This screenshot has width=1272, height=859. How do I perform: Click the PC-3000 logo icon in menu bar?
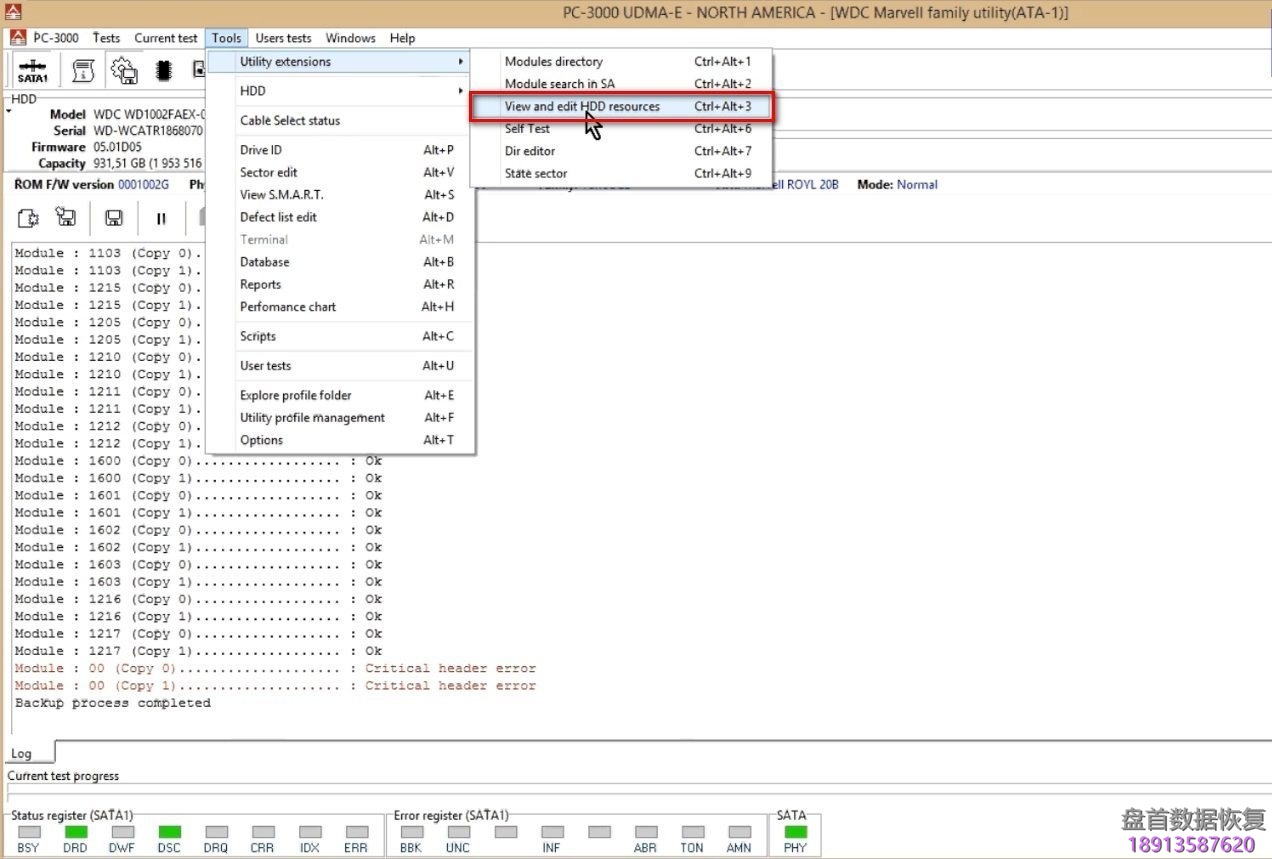pos(18,38)
